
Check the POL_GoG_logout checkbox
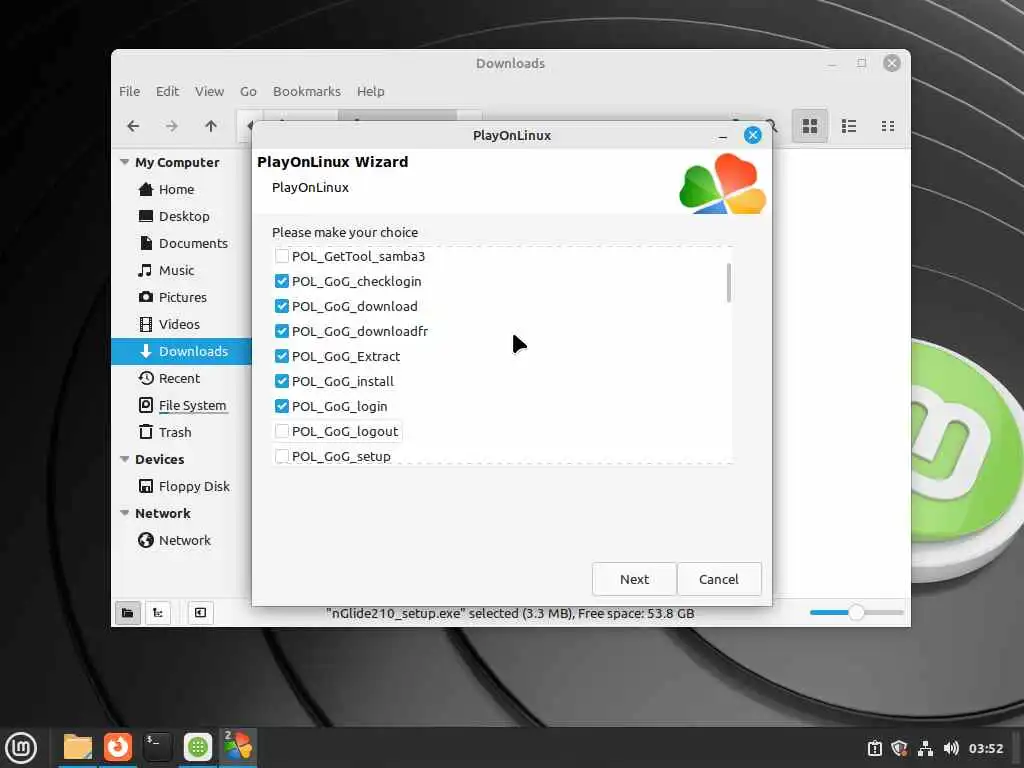[x=281, y=431]
